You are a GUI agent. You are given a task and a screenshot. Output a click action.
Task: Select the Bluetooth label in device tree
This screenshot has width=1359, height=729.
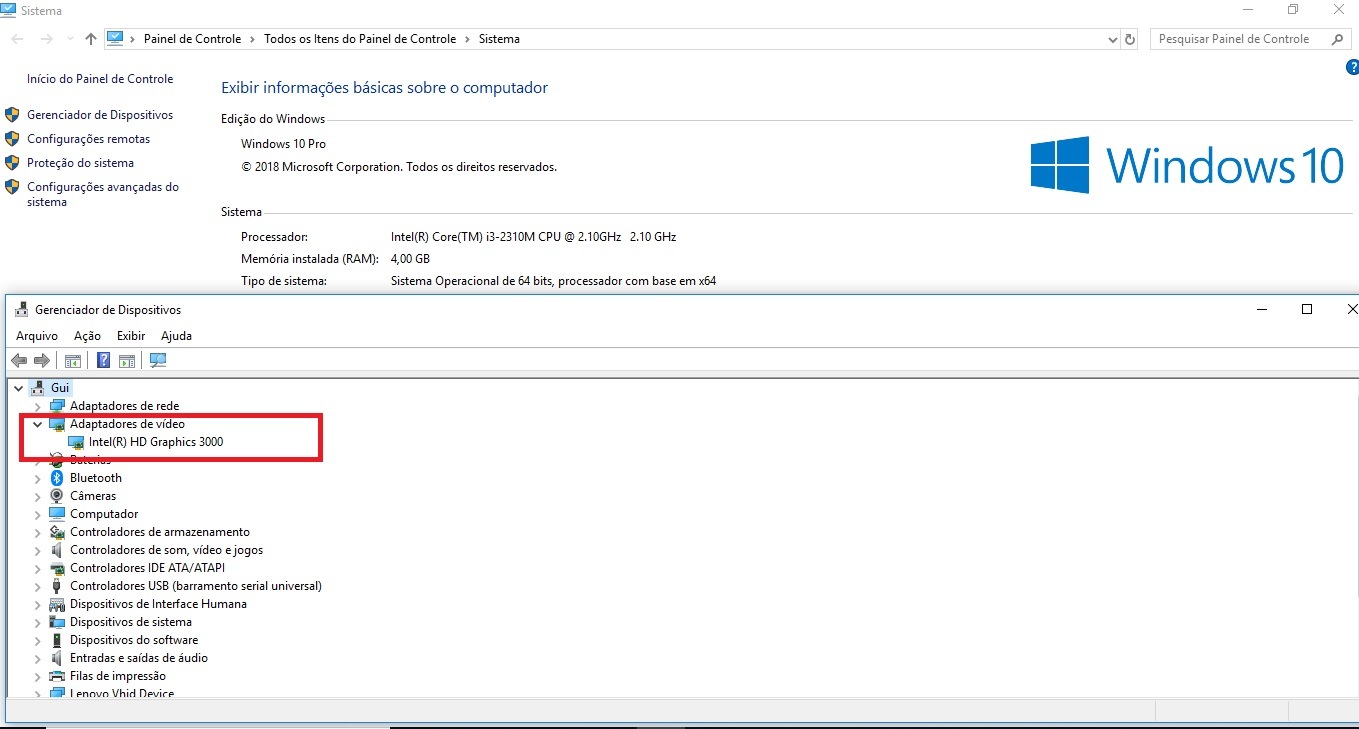(x=96, y=478)
